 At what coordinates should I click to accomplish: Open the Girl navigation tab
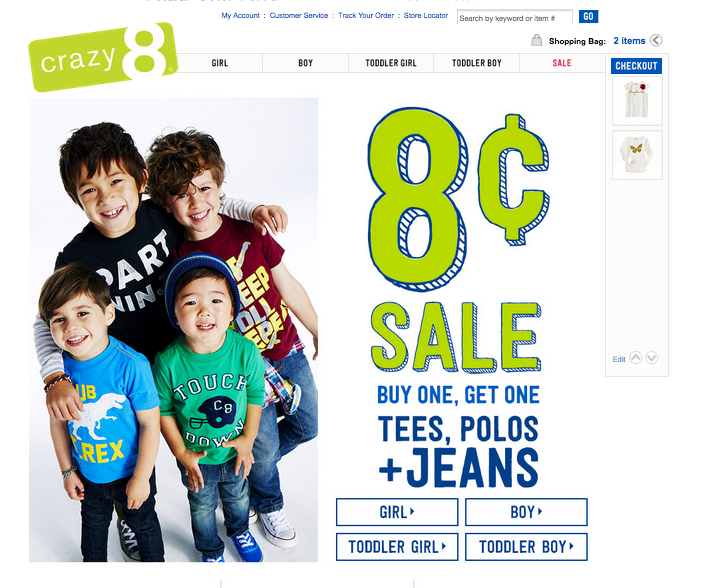tap(220, 63)
